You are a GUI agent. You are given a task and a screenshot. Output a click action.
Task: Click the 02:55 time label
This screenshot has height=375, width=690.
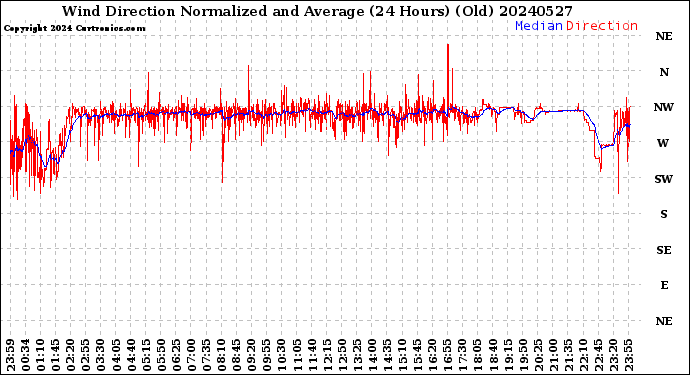point(85,355)
